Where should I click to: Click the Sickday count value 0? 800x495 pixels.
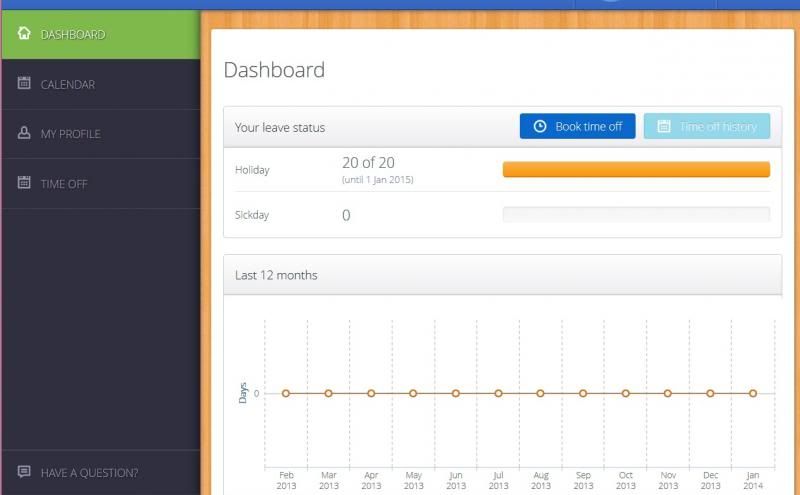click(x=346, y=215)
